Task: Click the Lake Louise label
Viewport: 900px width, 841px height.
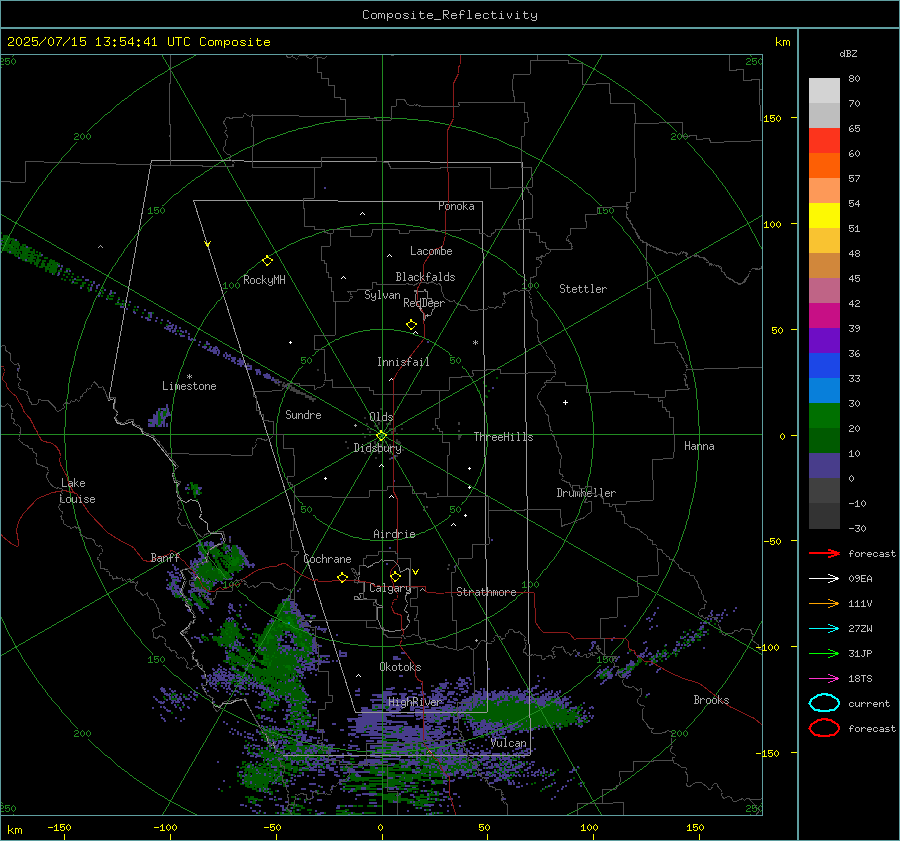Action: (77, 491)
